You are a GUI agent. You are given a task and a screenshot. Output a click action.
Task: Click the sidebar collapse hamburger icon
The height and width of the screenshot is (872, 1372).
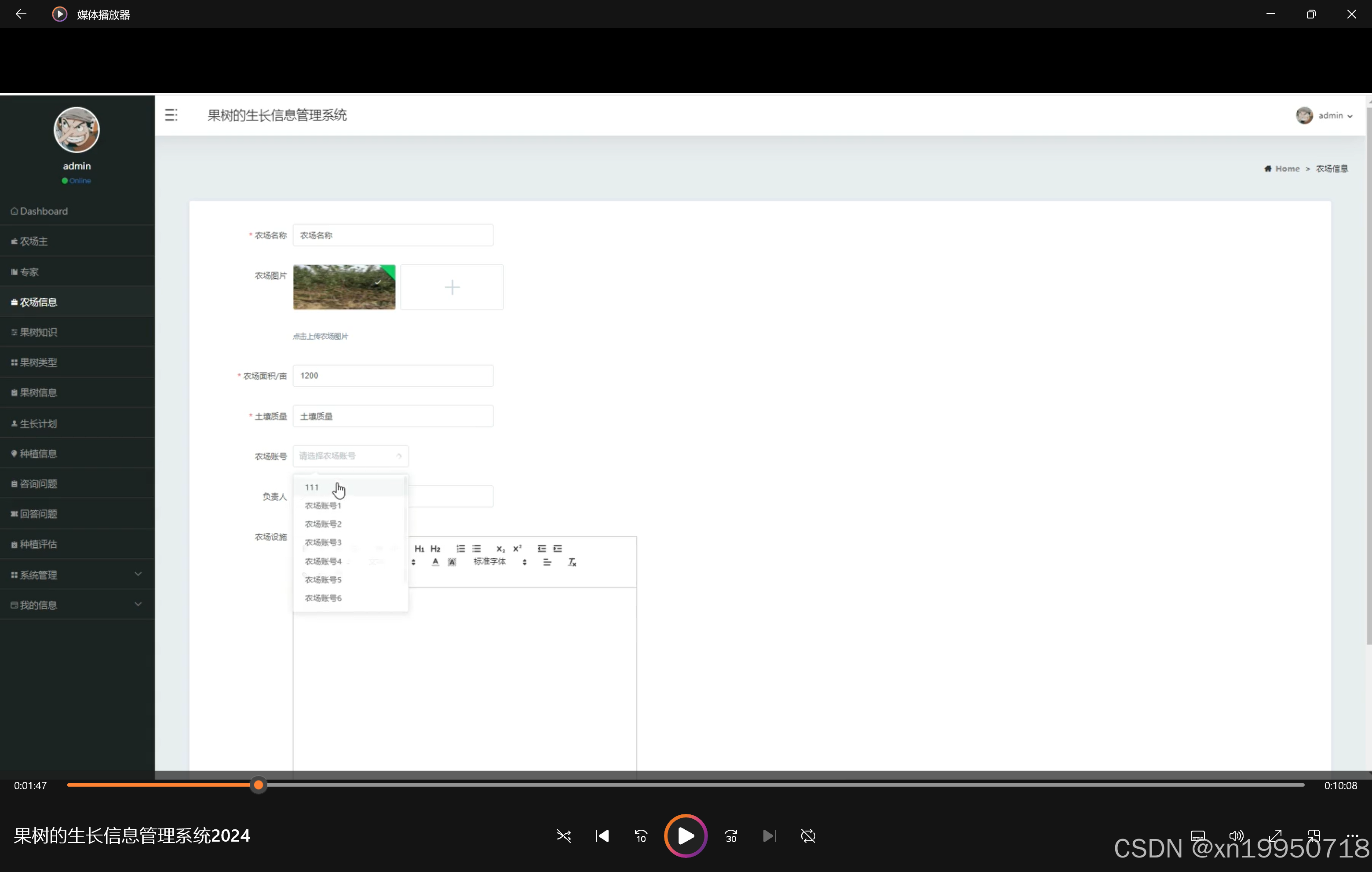[x=171, y=115]
